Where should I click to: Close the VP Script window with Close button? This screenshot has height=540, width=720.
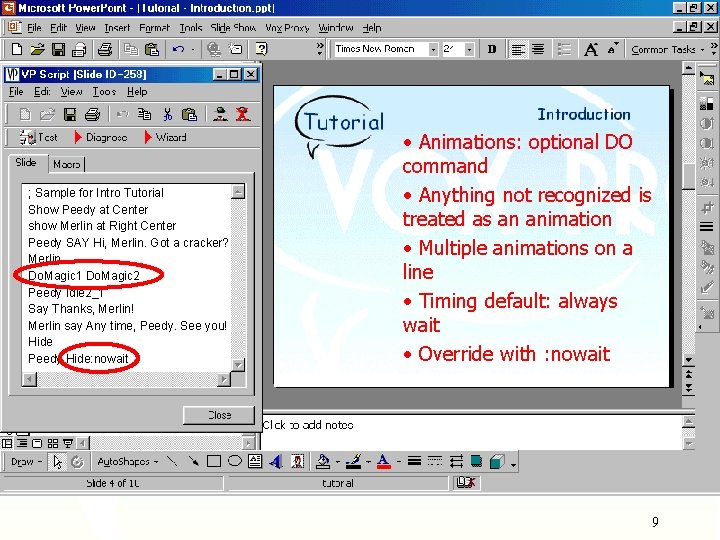[219, 415]
